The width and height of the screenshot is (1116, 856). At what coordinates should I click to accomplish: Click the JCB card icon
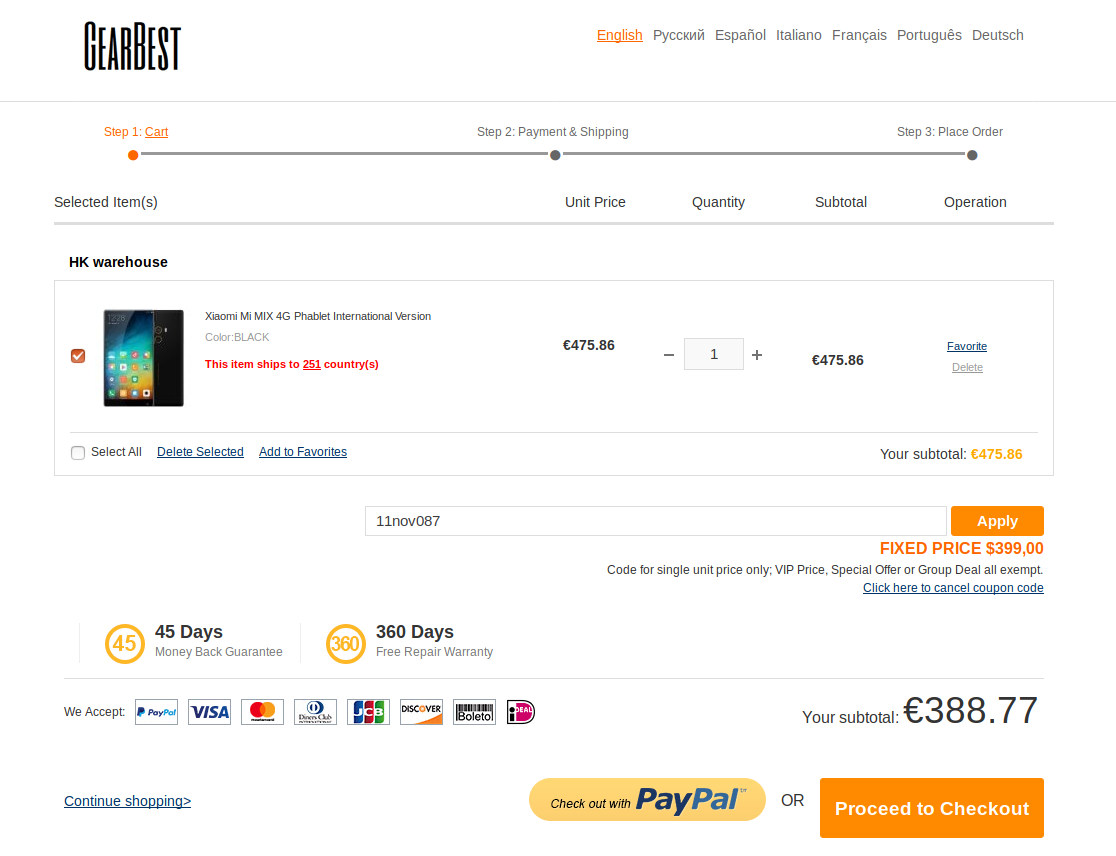pos(369,712)
